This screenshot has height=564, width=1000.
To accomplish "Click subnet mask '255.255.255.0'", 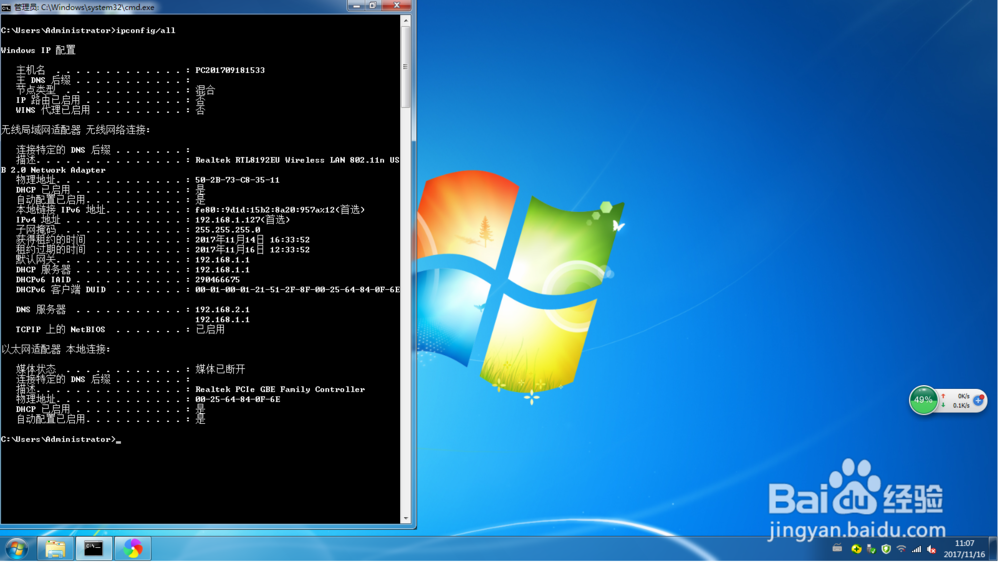I will click(228, 230).
